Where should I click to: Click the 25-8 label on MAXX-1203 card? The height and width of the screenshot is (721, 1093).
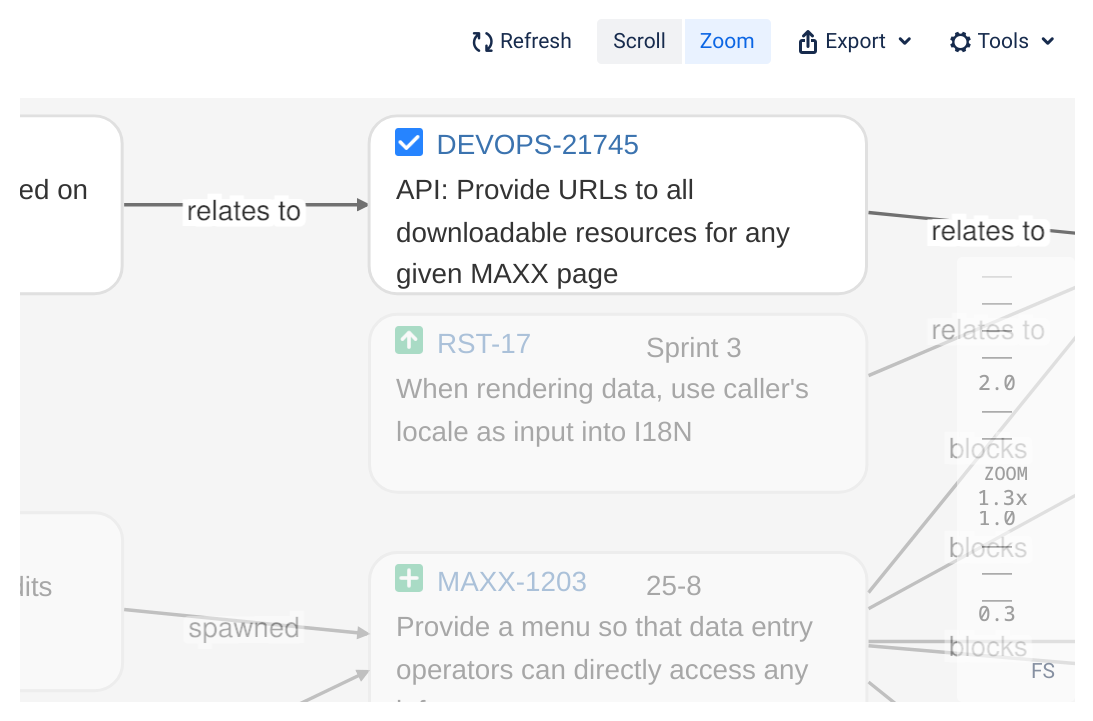(x=673, y=586)
